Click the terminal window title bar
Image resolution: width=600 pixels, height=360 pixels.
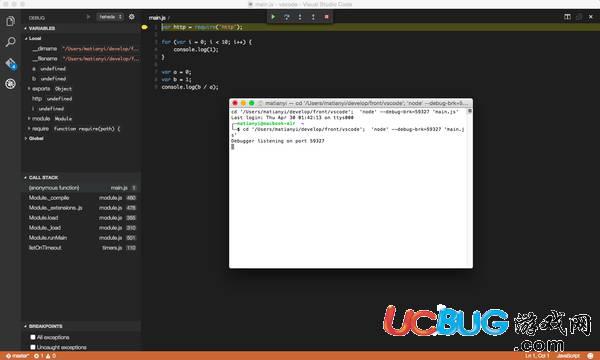tap(351, 103)
